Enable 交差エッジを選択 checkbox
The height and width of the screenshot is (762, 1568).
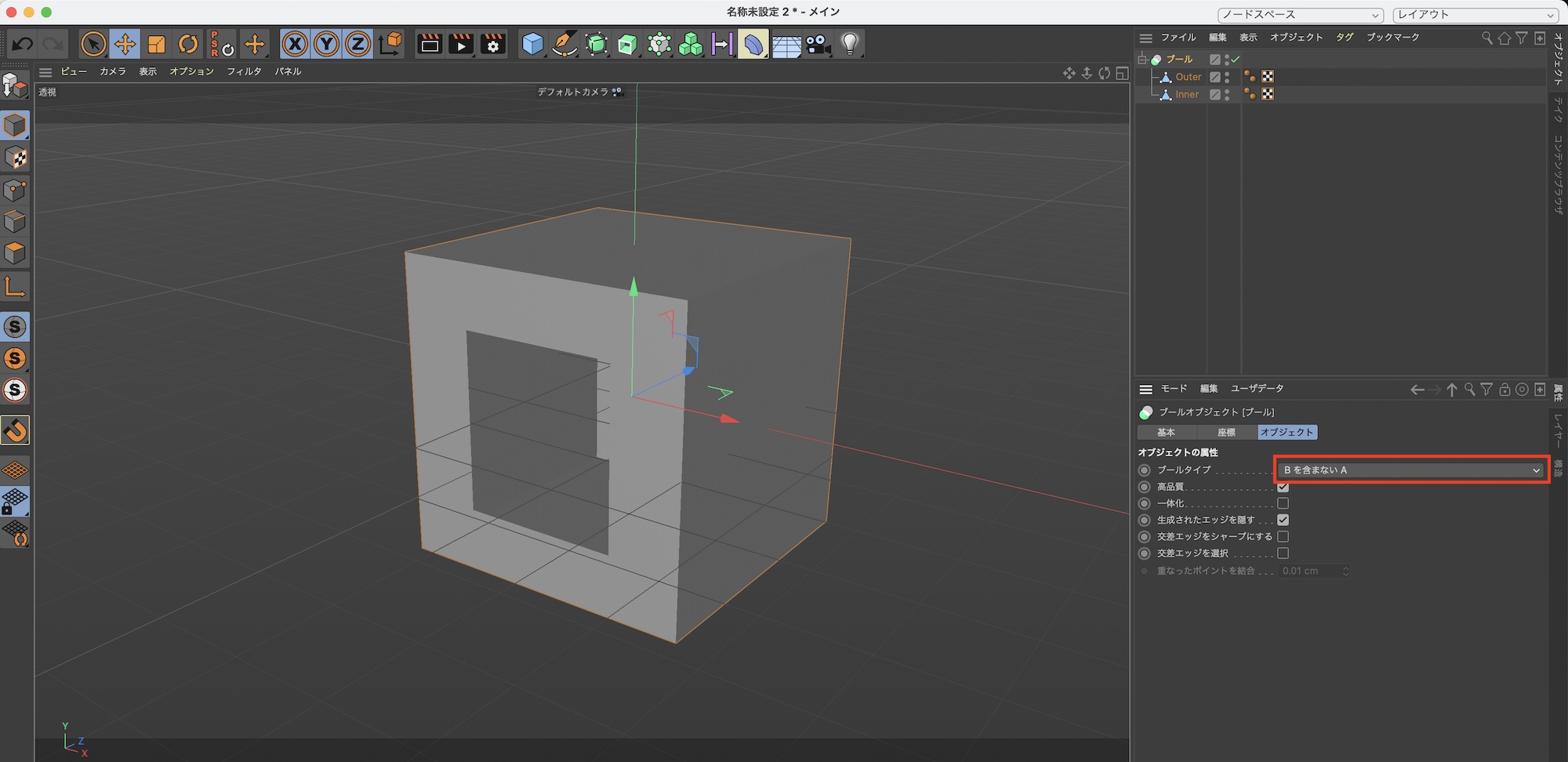click(x=1283, y=553)
